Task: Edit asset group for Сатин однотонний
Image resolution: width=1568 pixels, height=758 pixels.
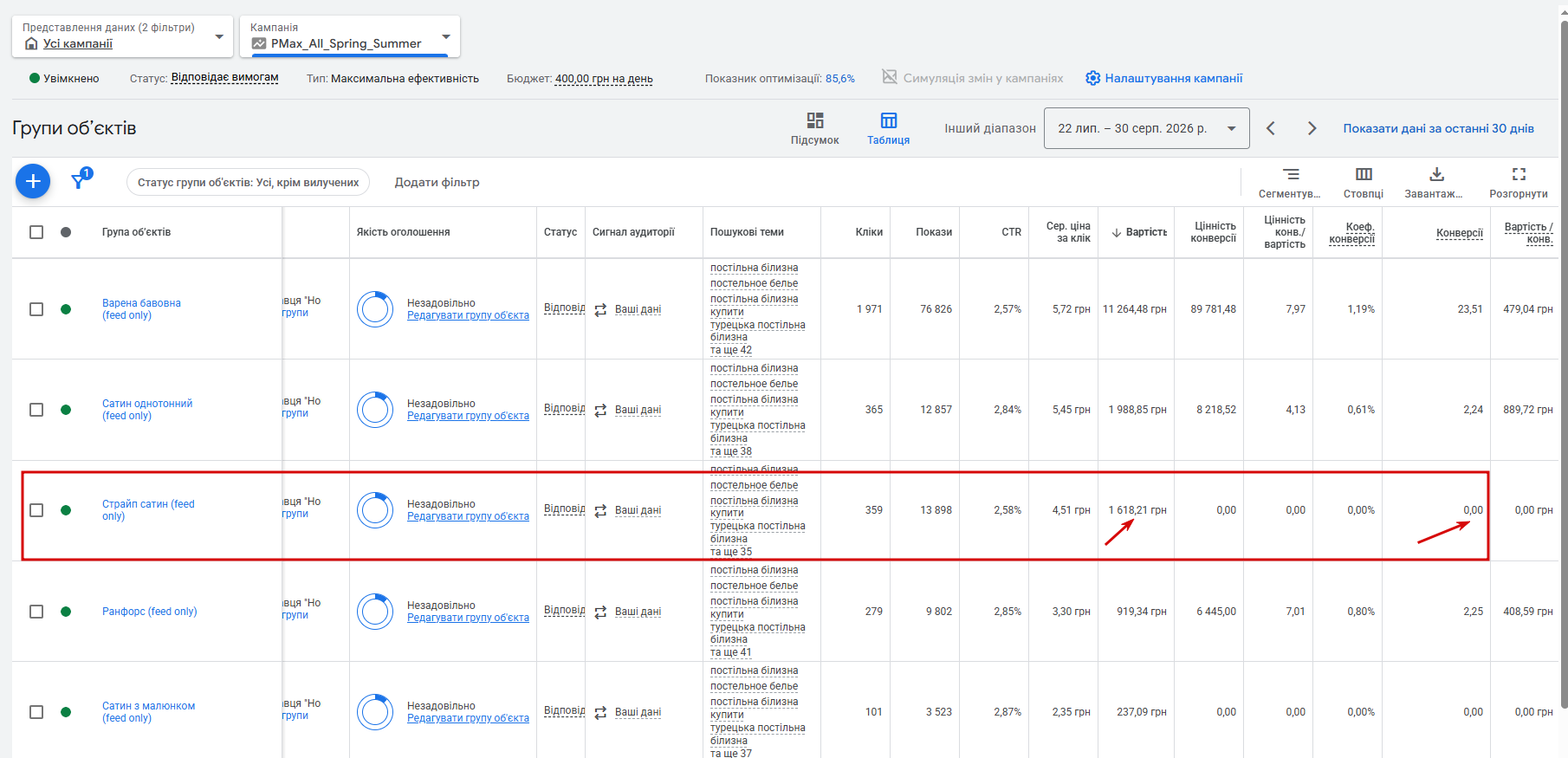Action: coord(468,416)
